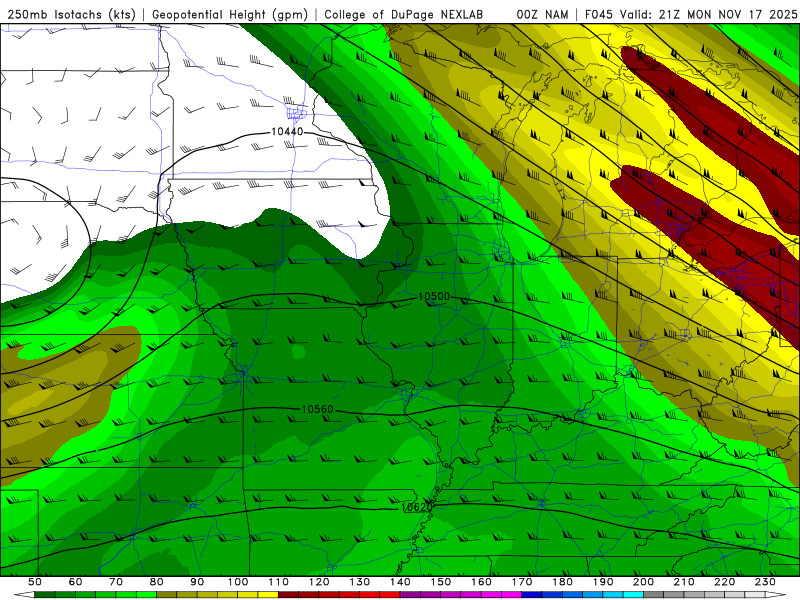Click the 210 kts label on color bar
The image size is (800, 600).
684,582
